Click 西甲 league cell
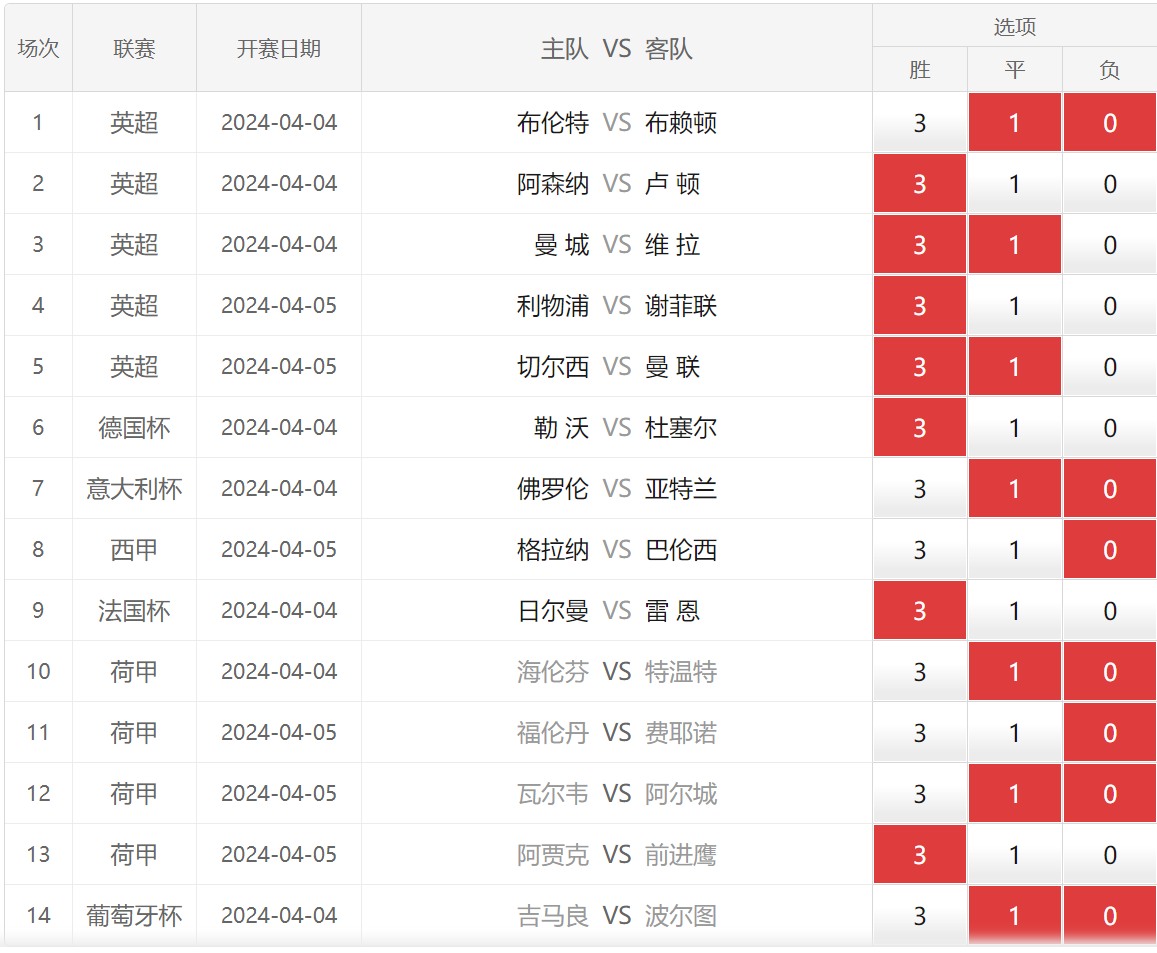The image size is (1157, 953). point(134,550)
